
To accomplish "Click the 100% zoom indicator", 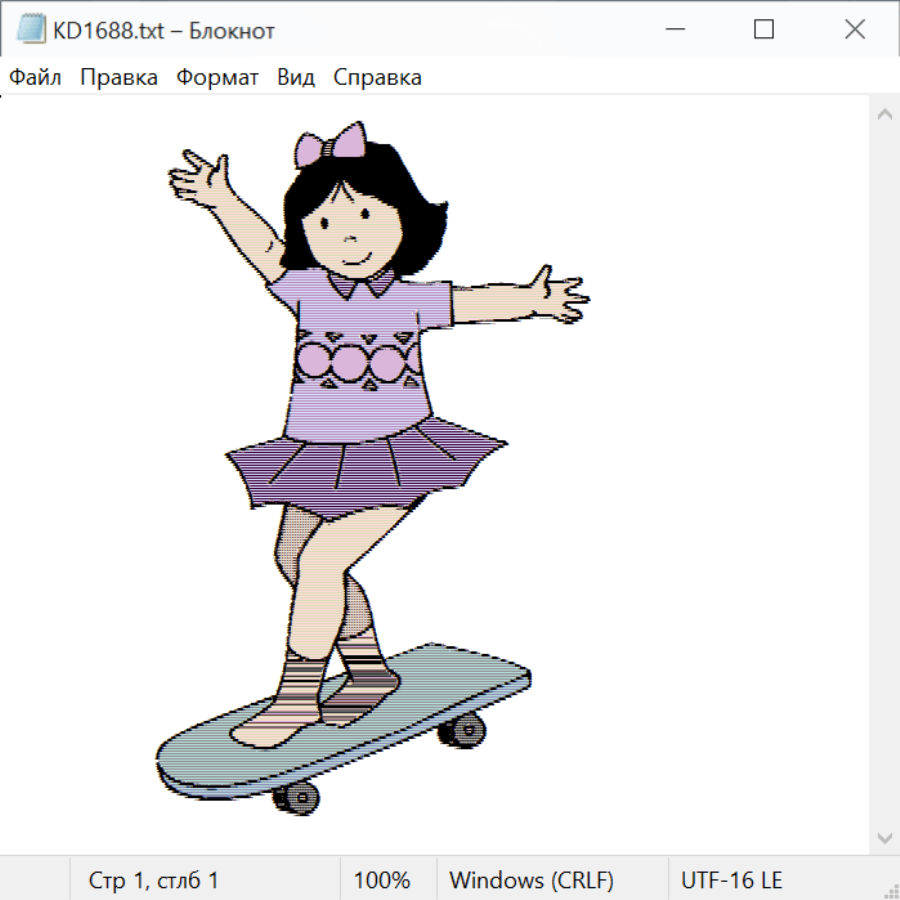I will pos(382,880).
